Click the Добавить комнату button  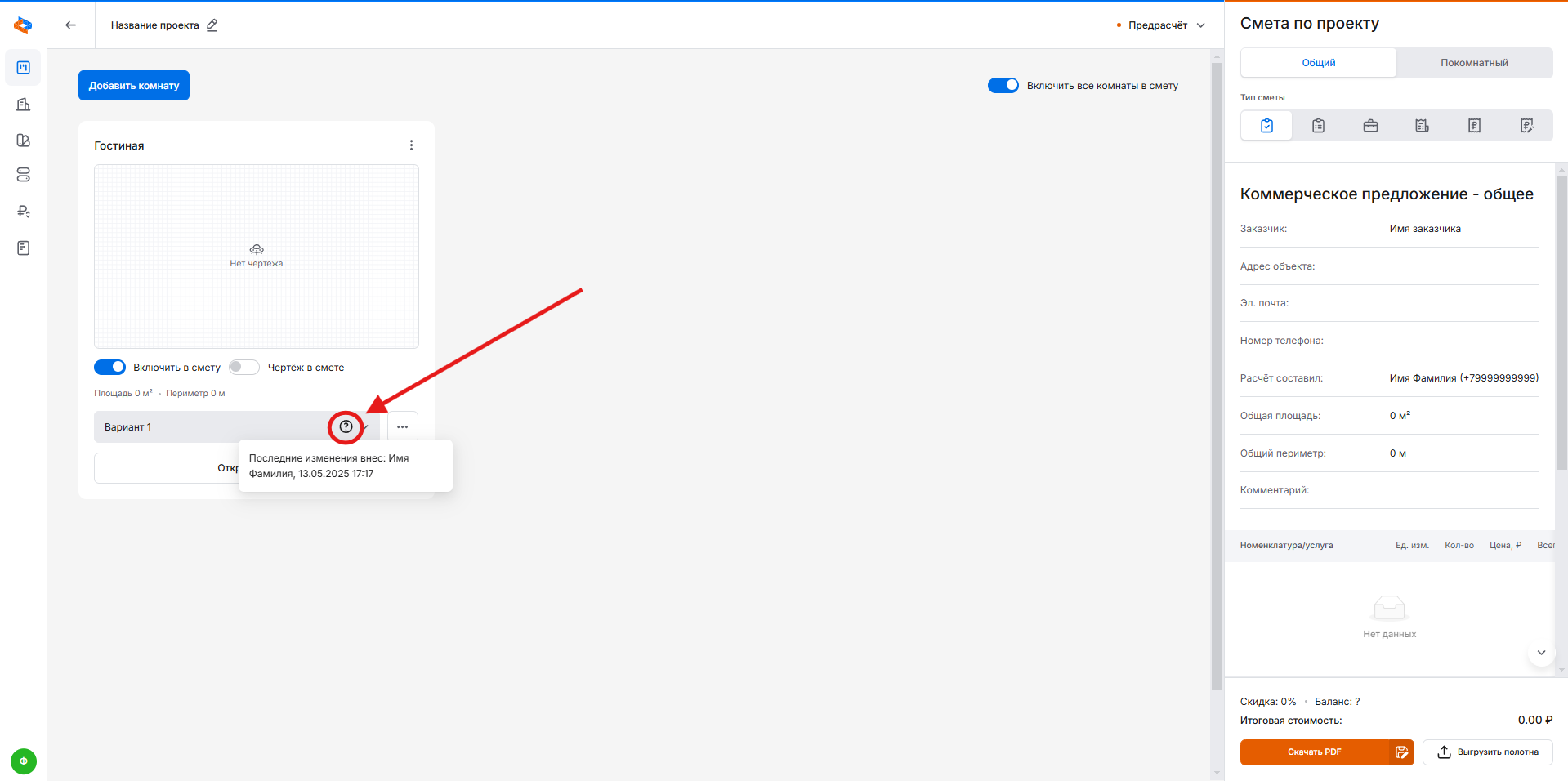[x=134, y=86]
